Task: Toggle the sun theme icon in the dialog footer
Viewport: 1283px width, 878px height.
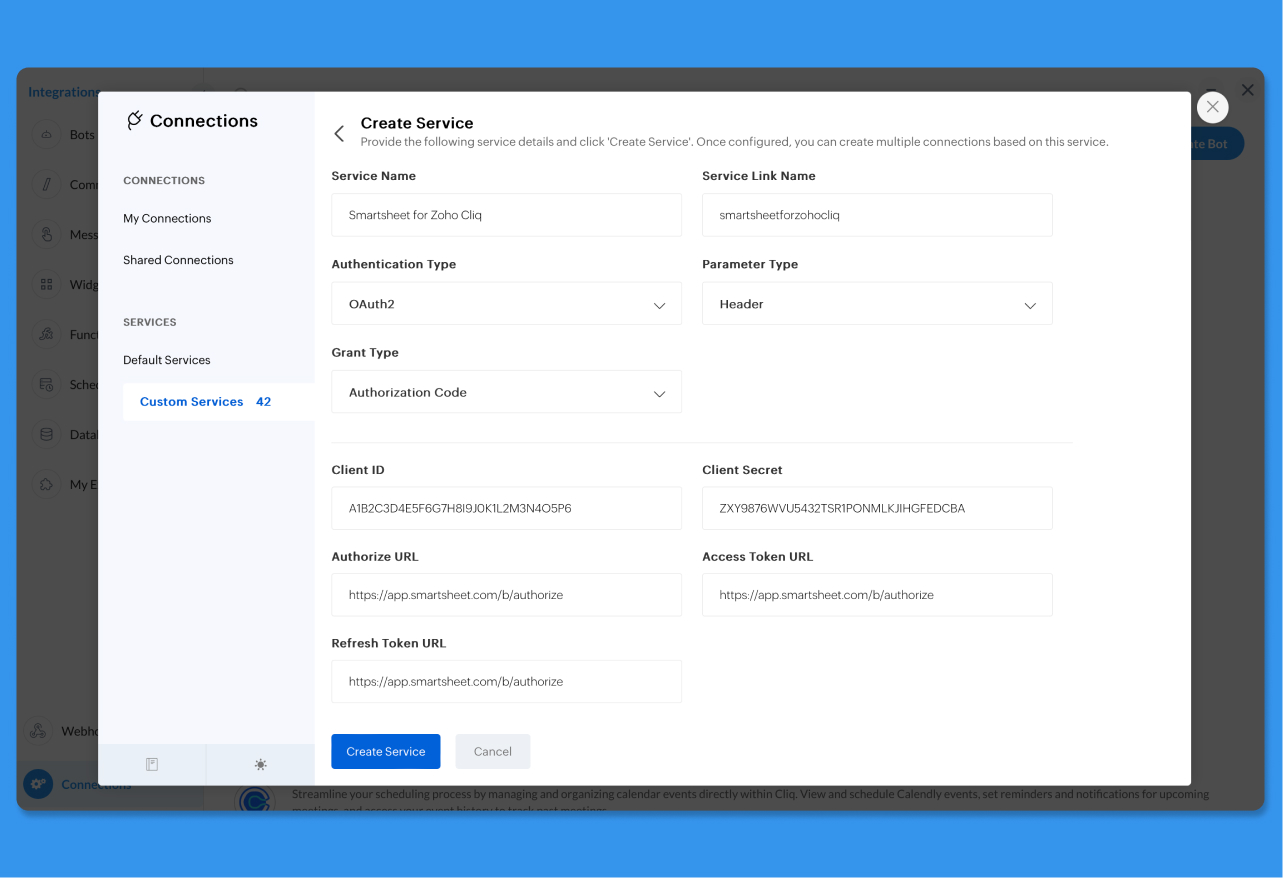Action: [261, 765]
